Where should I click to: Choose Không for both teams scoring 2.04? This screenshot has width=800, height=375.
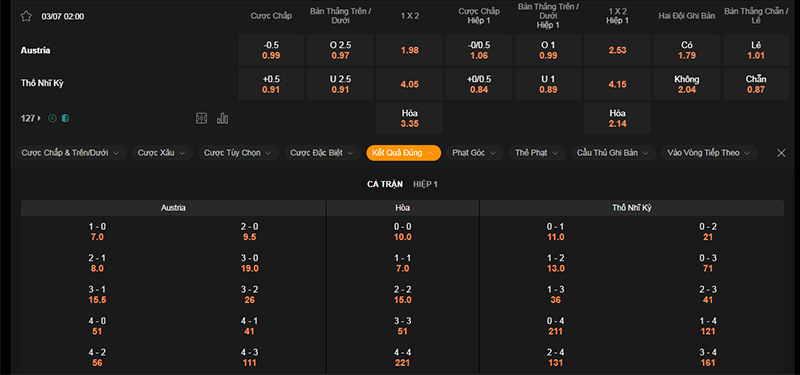click(687, 84)
